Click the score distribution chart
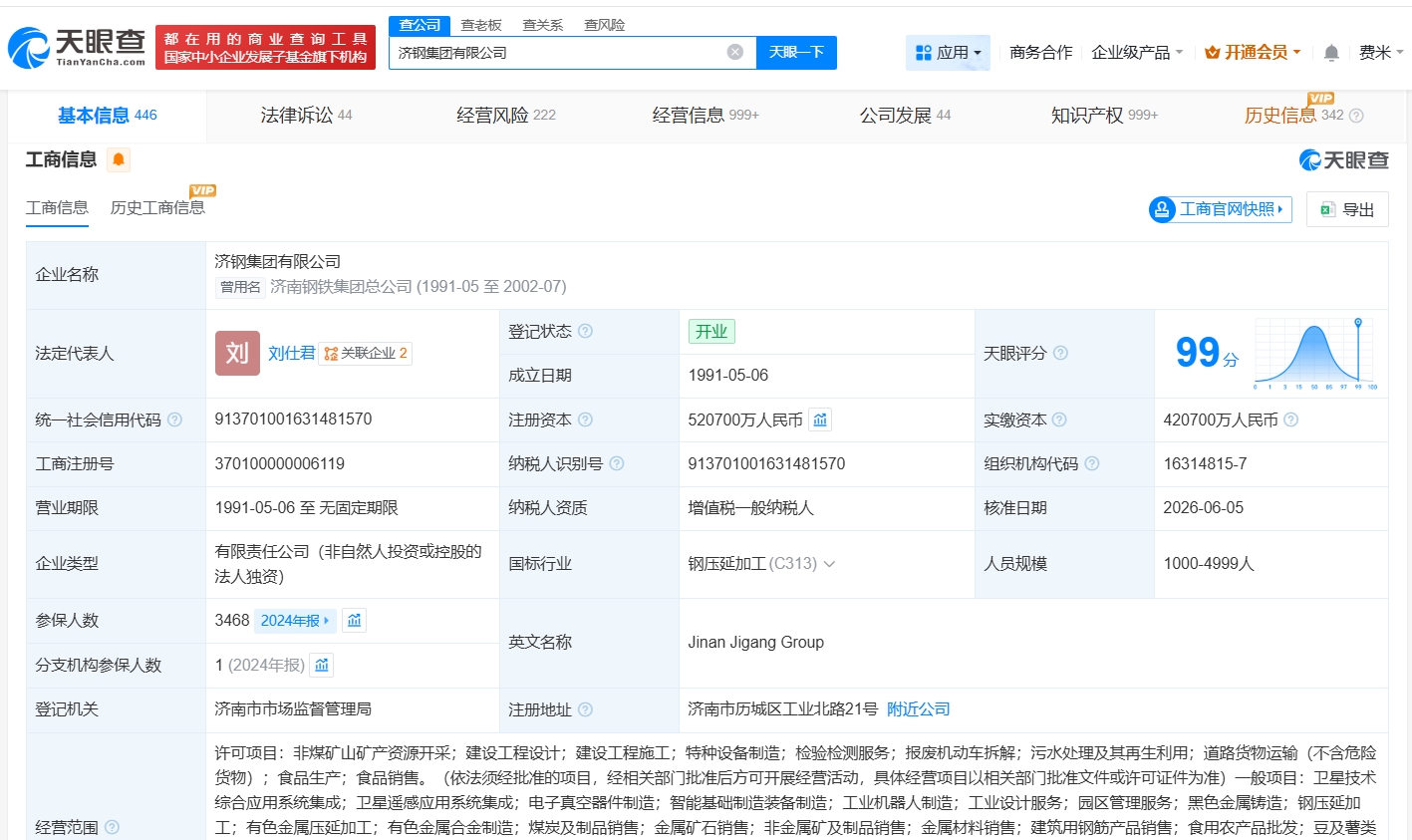The image size is (1412, 840). click(1315, 354)
